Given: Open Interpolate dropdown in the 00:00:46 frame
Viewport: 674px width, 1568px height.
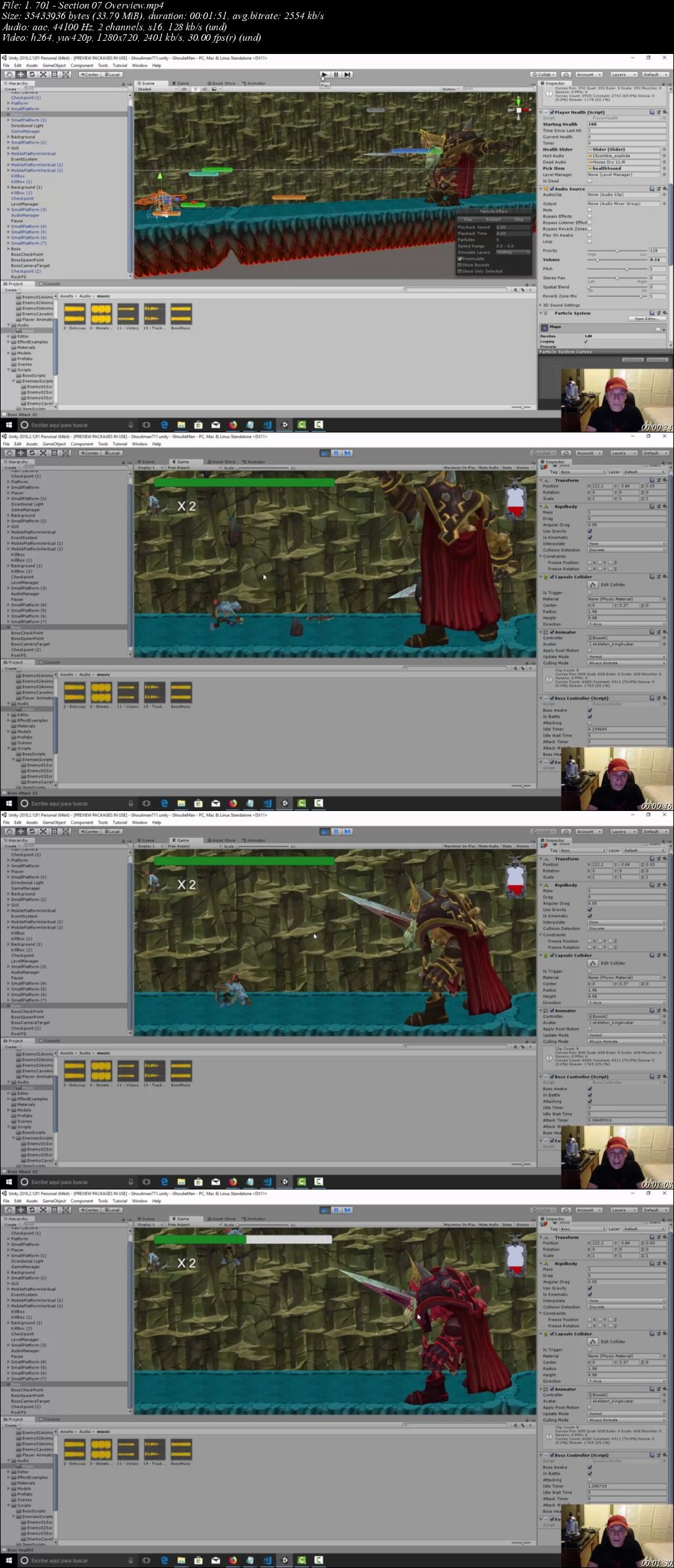Looking at the screenshot, I should [x=627, y=544].
